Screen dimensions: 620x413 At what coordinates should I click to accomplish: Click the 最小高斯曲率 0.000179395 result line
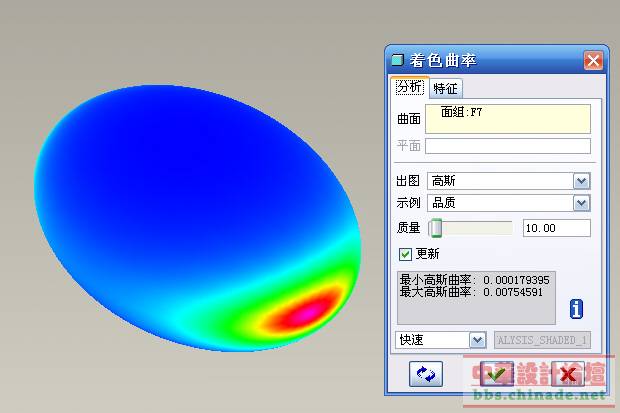click(474, 280)
